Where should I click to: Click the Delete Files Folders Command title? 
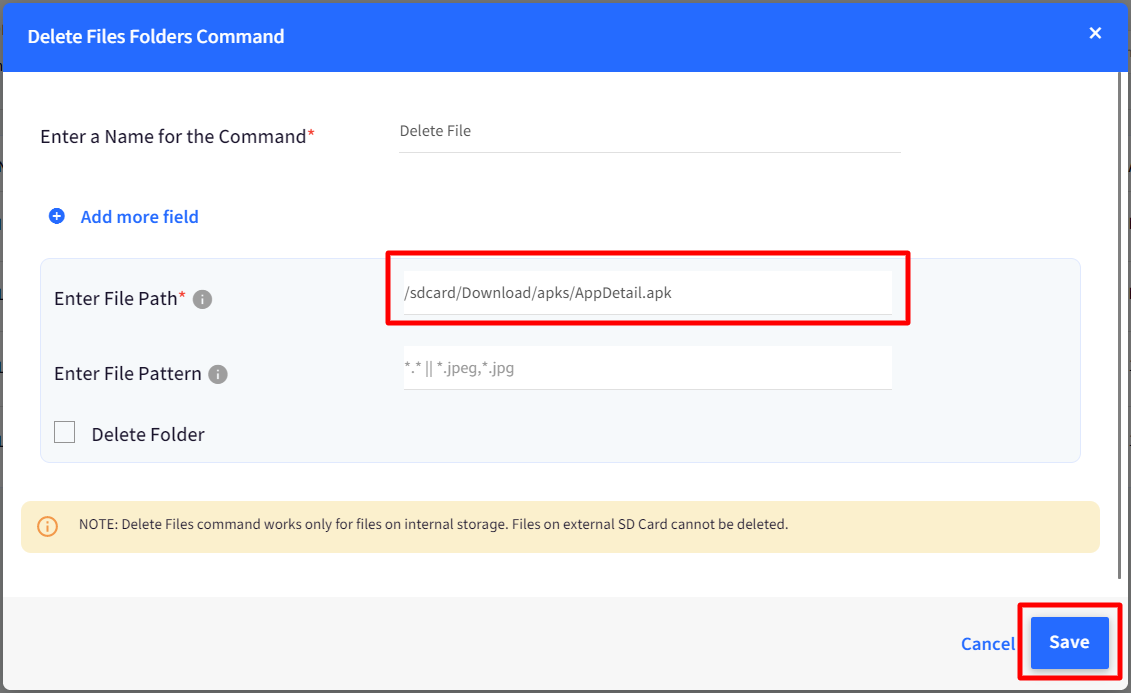tap(156, 36)
